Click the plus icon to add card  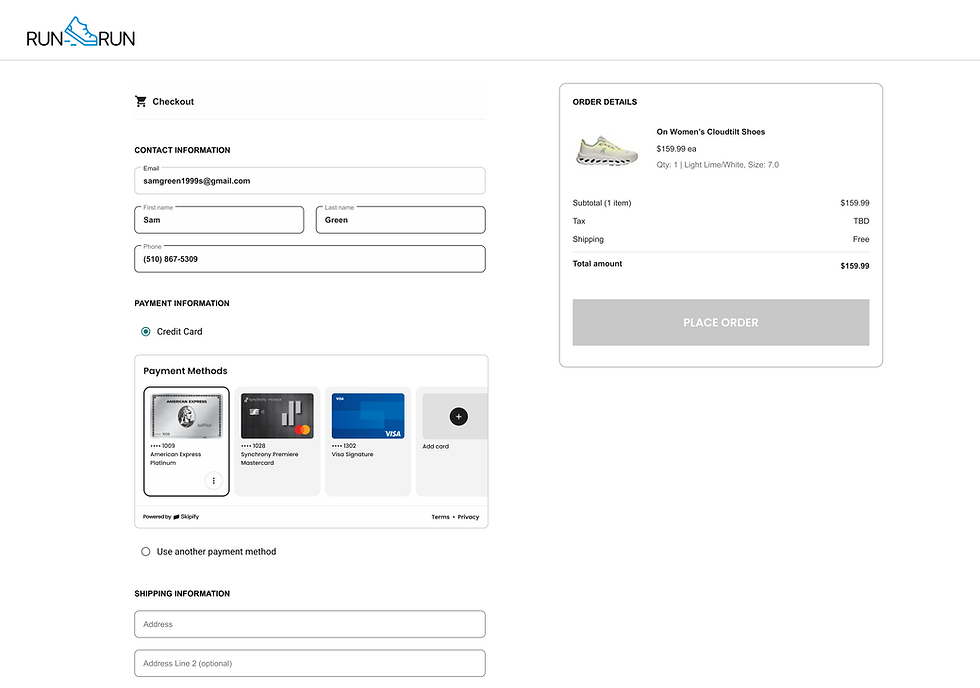459,417
